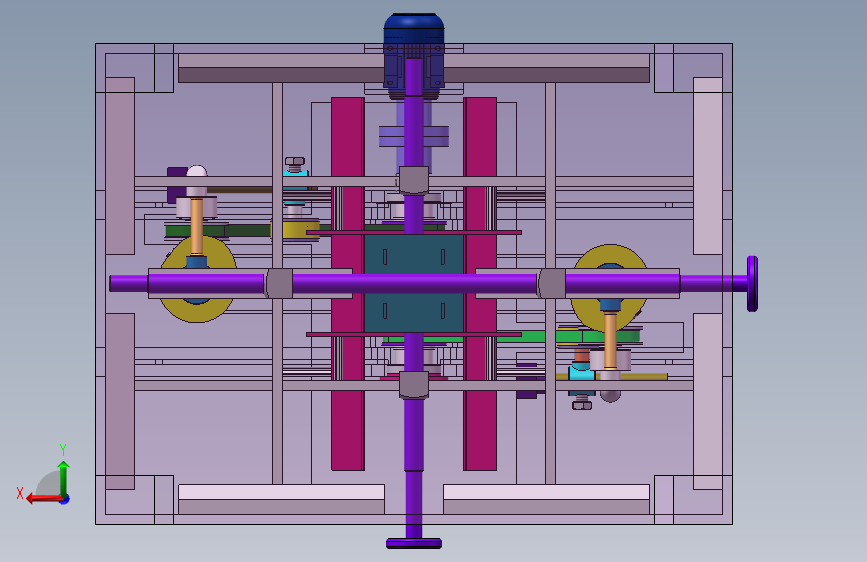Select the flange at horizontal shaft's right end
867x562 pixels.
click(752, 284)
